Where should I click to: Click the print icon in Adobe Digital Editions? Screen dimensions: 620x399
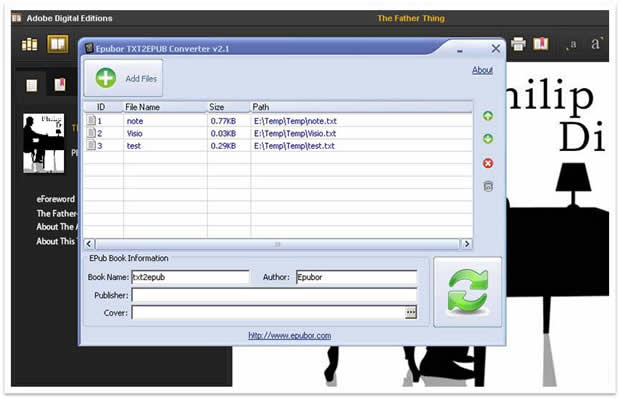tap(518, 43)
